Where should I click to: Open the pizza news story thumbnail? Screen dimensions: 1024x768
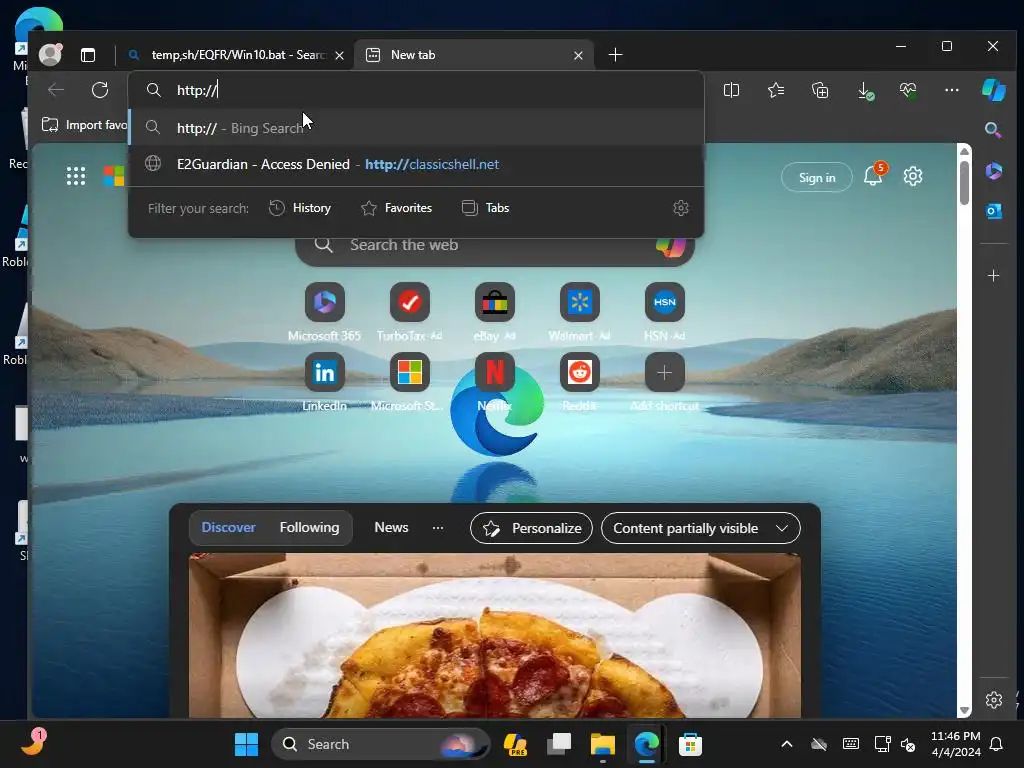pyautogui.click(x=494, y=635)
